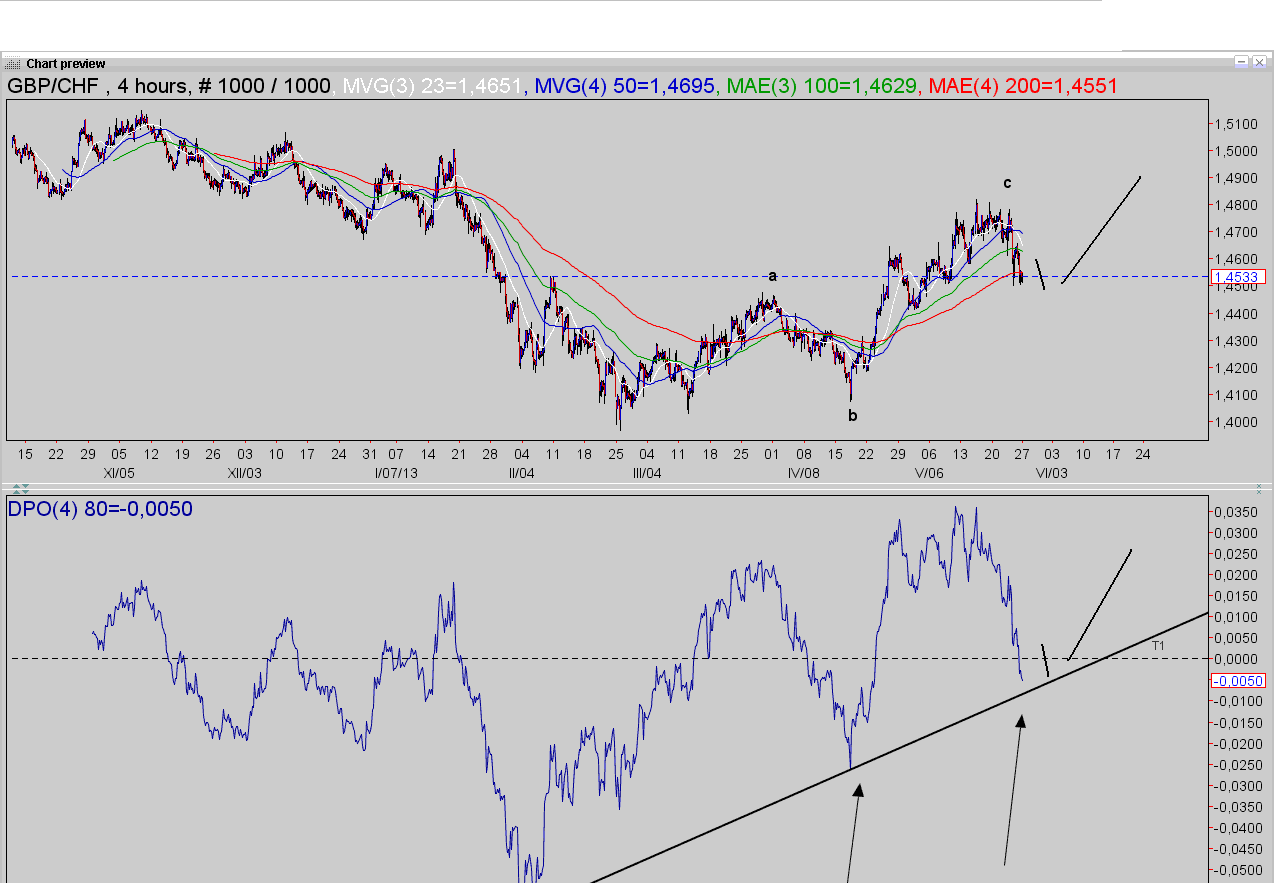The image size is (1274, 883).
Task: Click the 'DPO(4) 80=-0,0050' indicator label
Action: click(100, 509)
